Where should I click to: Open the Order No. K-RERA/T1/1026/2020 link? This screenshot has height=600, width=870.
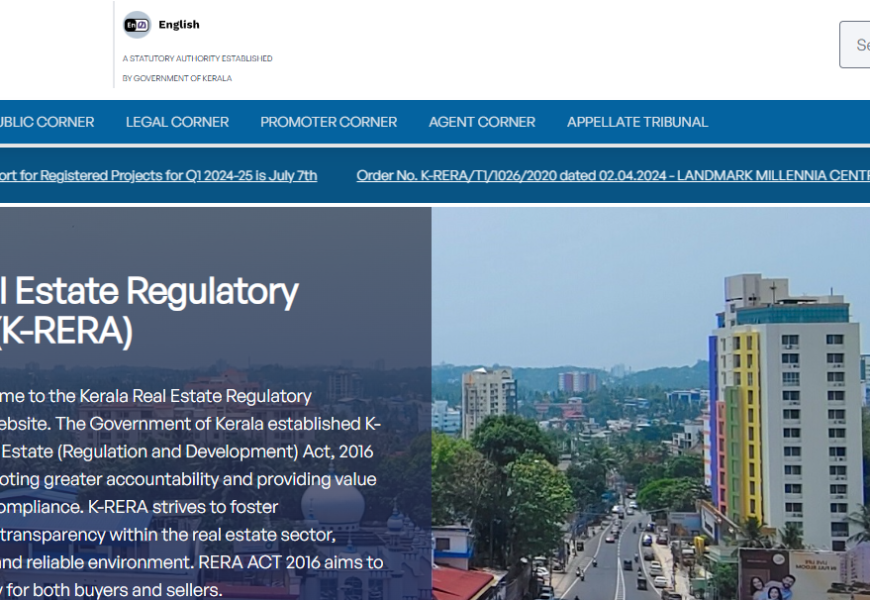pyautogui.click(x=612, y=176)
